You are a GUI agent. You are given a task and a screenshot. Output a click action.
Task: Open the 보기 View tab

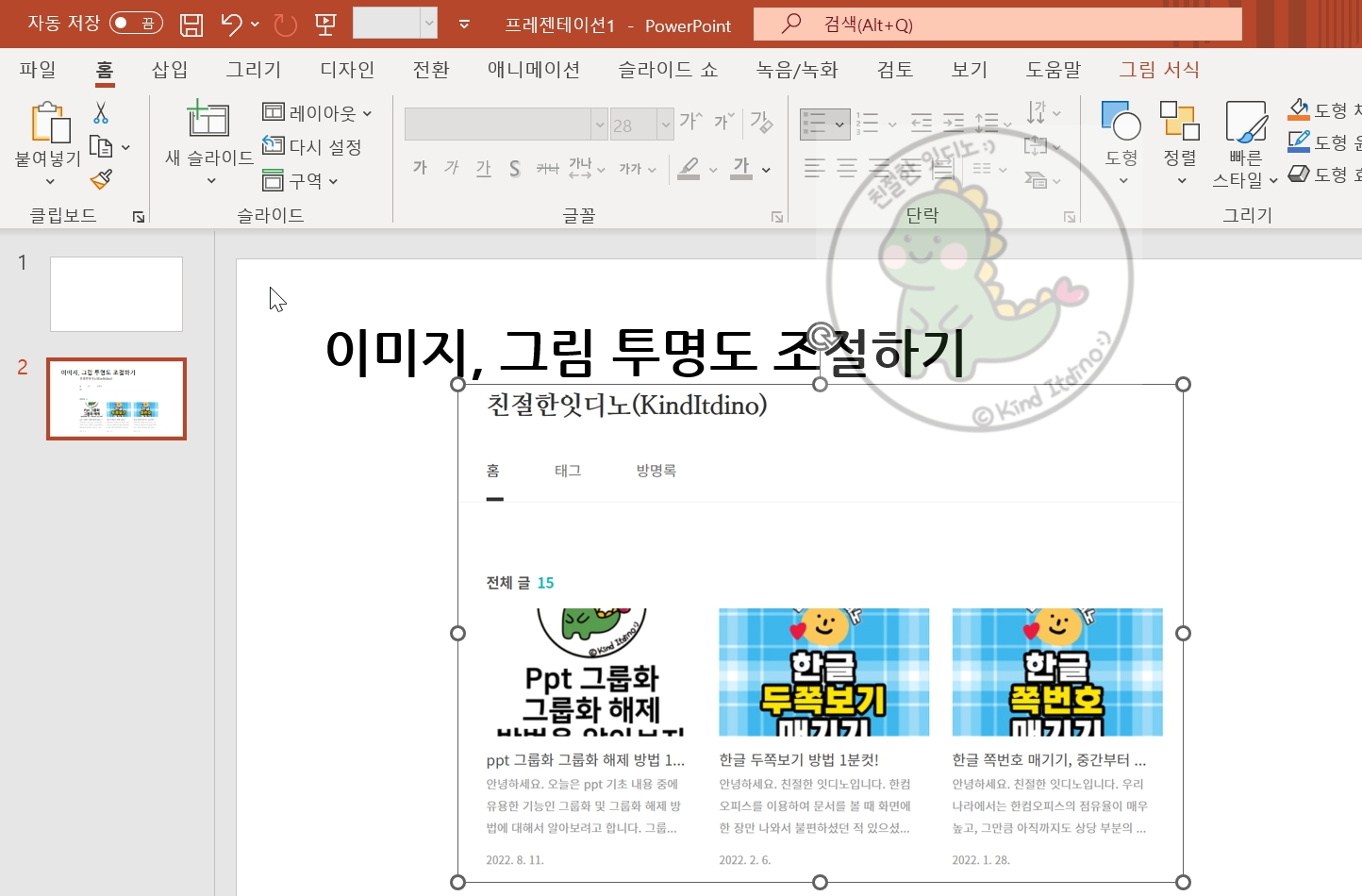[970, 70]
